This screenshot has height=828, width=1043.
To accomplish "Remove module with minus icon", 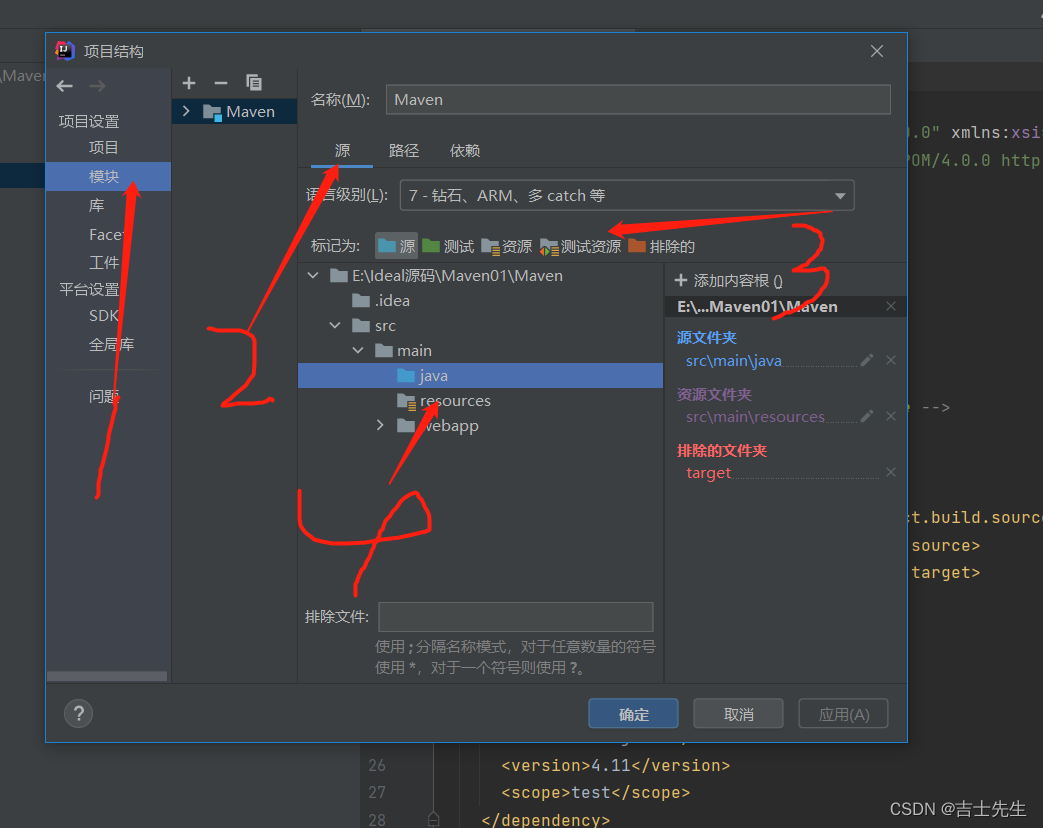I will tap(221, 83).
